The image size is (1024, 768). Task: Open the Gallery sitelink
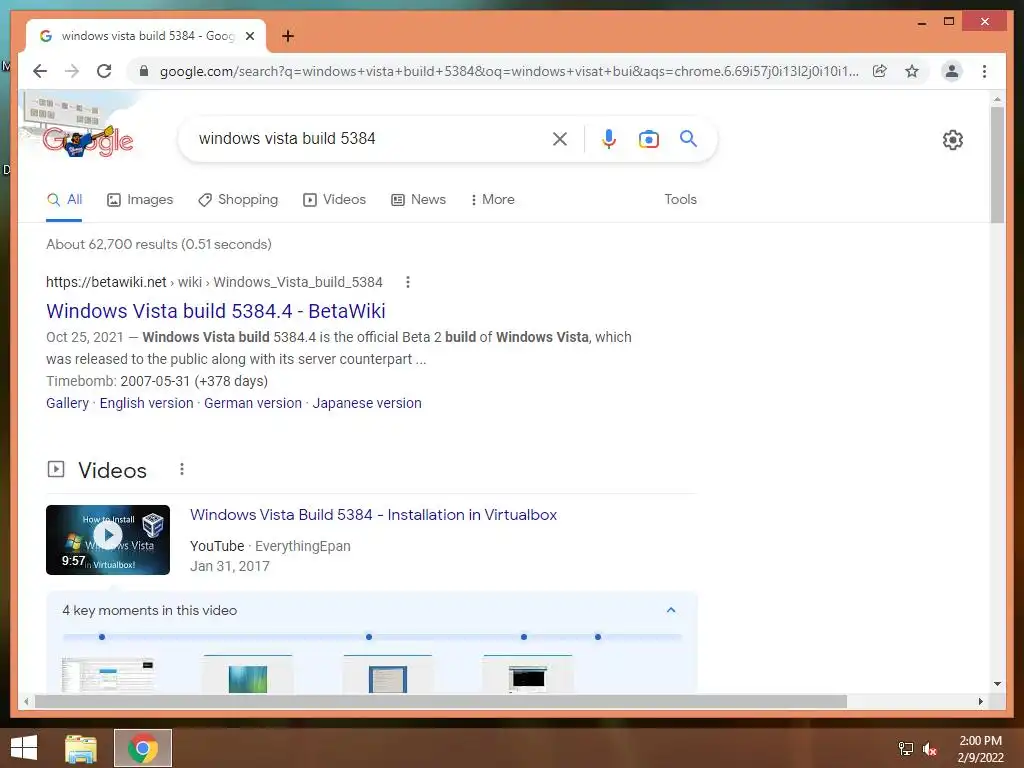pos(67,403)
